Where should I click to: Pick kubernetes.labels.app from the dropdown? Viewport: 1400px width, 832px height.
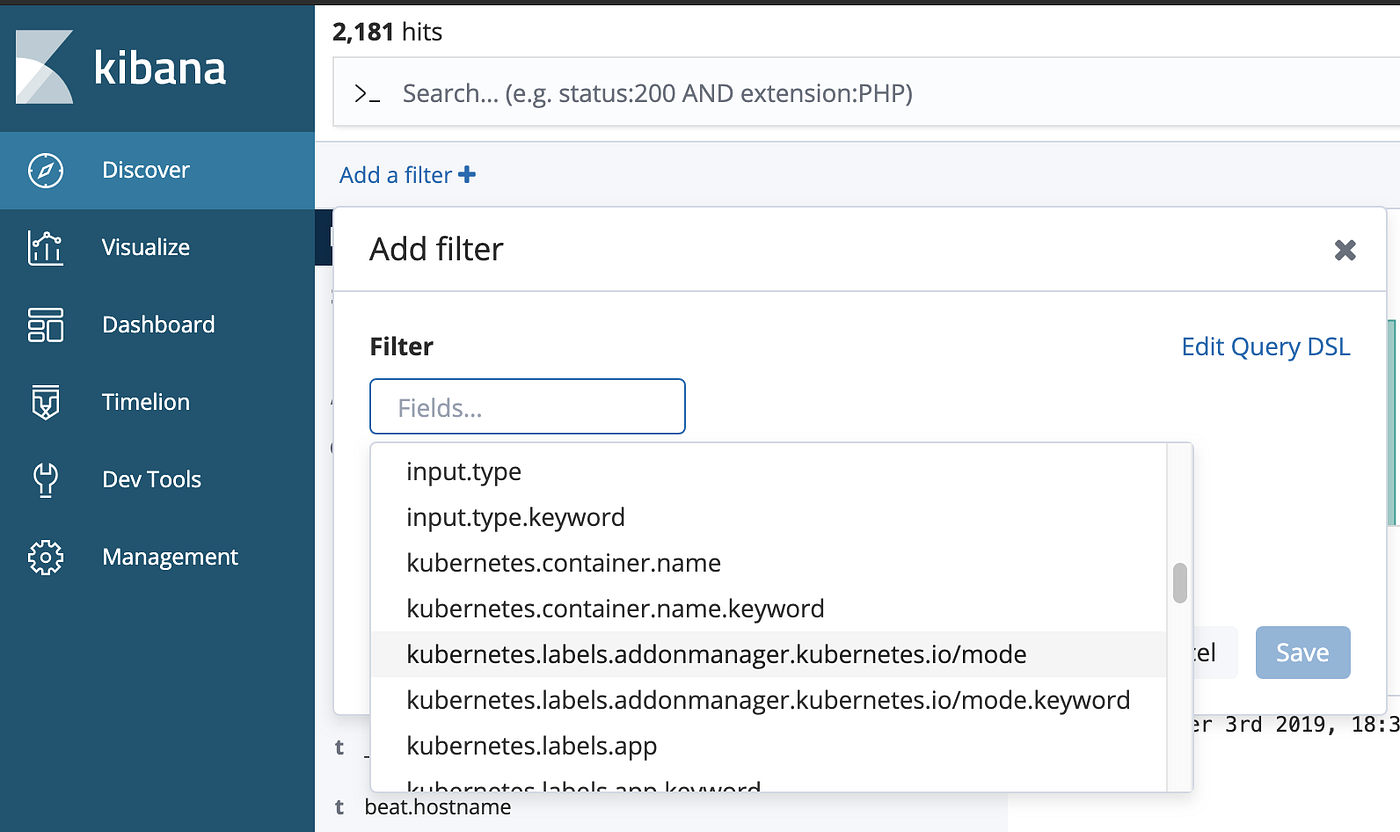[531, 746]
